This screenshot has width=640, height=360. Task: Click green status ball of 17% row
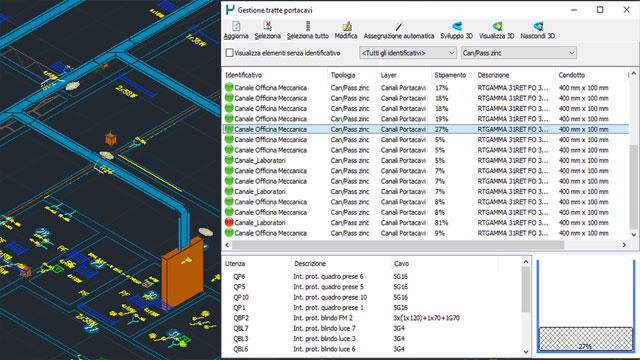coord(229,87)
